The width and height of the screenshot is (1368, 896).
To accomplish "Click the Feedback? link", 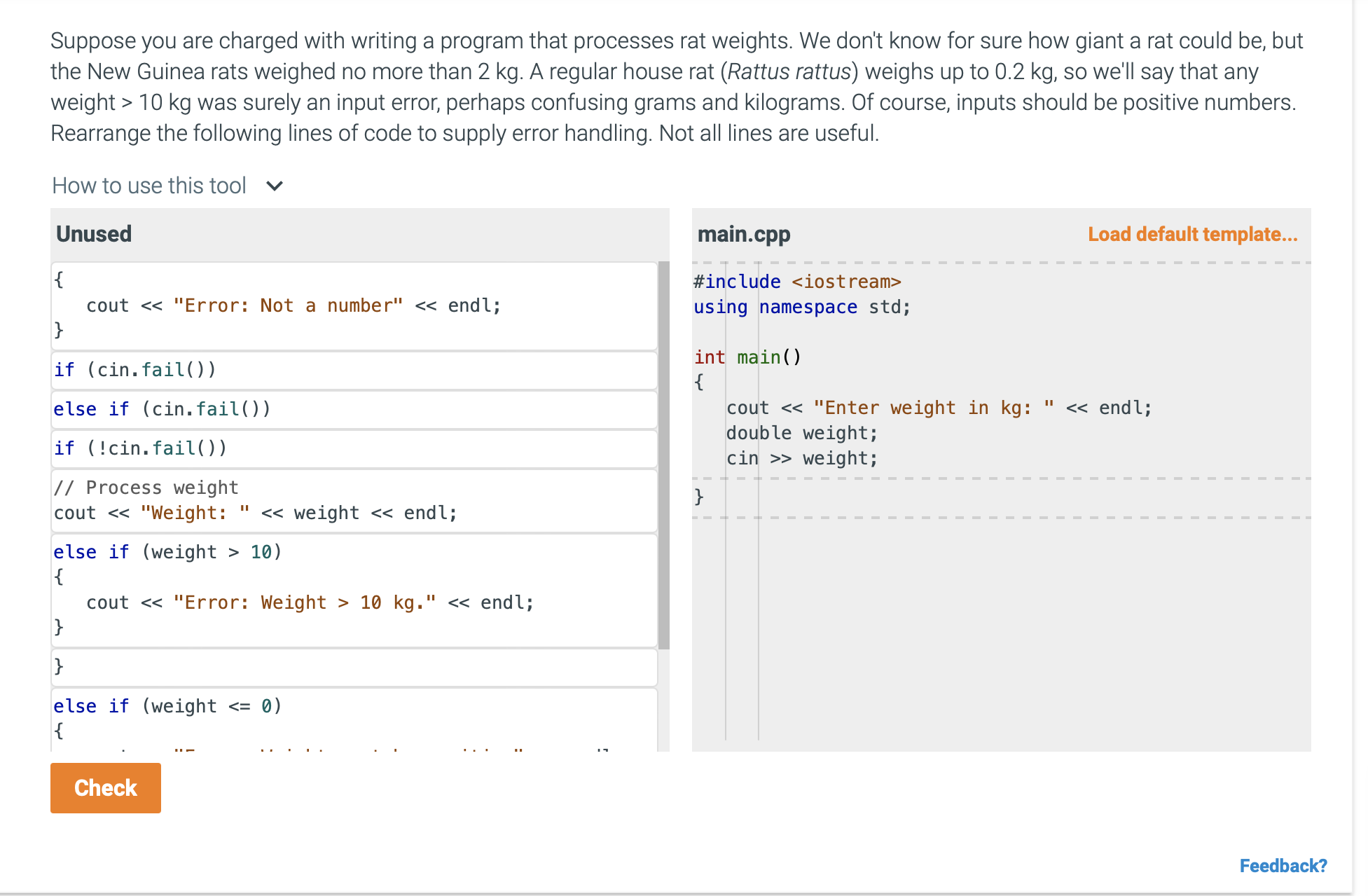I will pos(1282,866).
